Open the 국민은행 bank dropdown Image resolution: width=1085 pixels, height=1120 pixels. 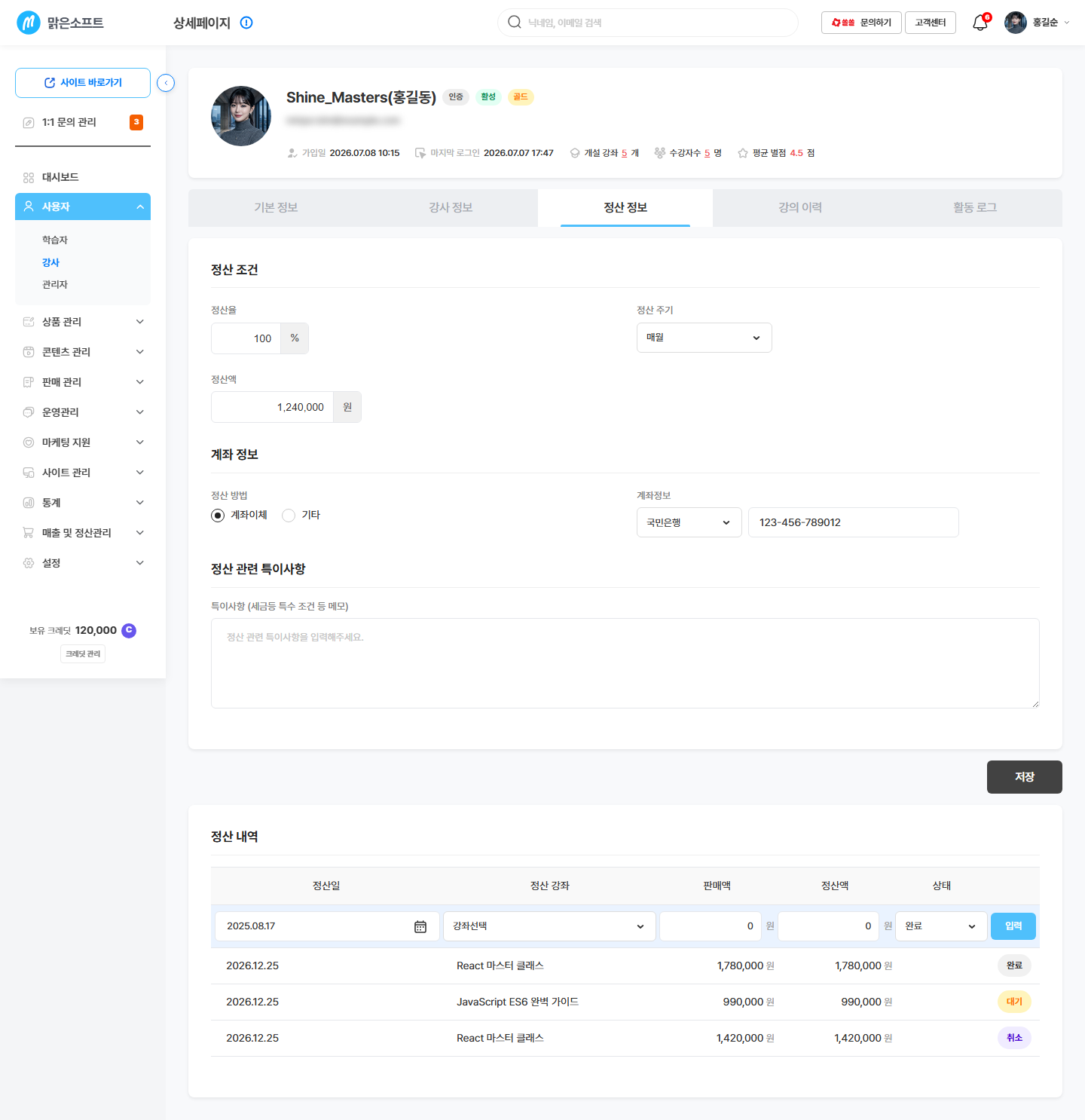pos(689,522)
